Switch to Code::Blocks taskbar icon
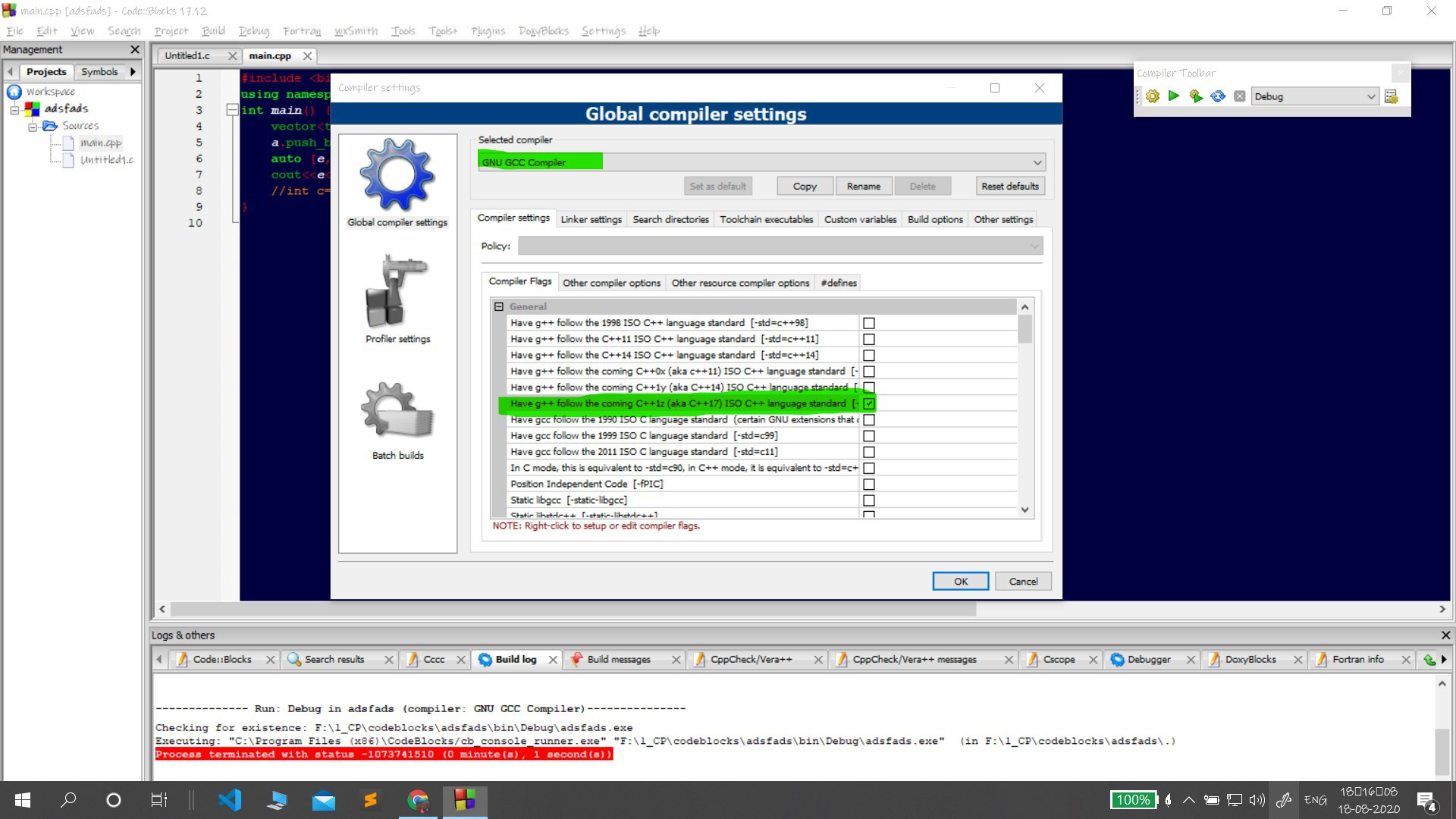 tap(465, 800)
